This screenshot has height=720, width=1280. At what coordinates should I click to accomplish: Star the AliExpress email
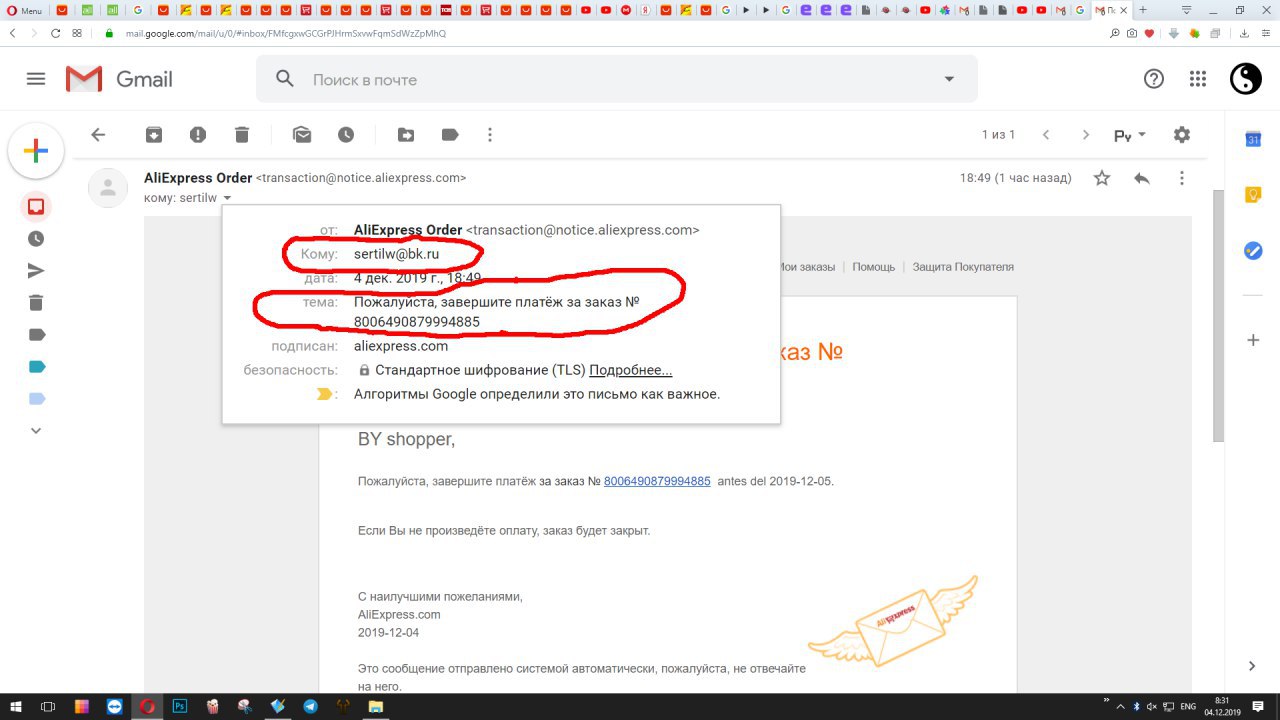pos(1102,178)
